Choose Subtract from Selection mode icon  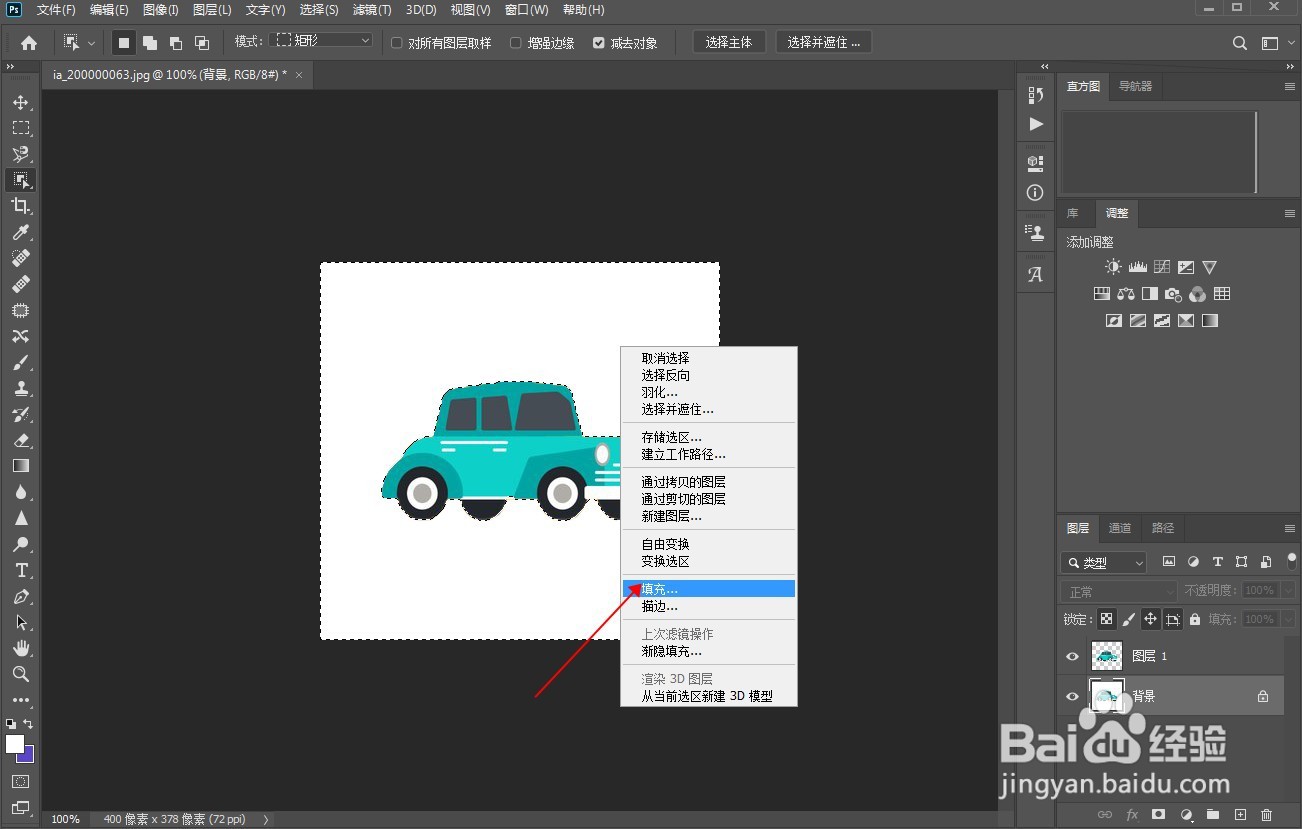click(176, 43)
